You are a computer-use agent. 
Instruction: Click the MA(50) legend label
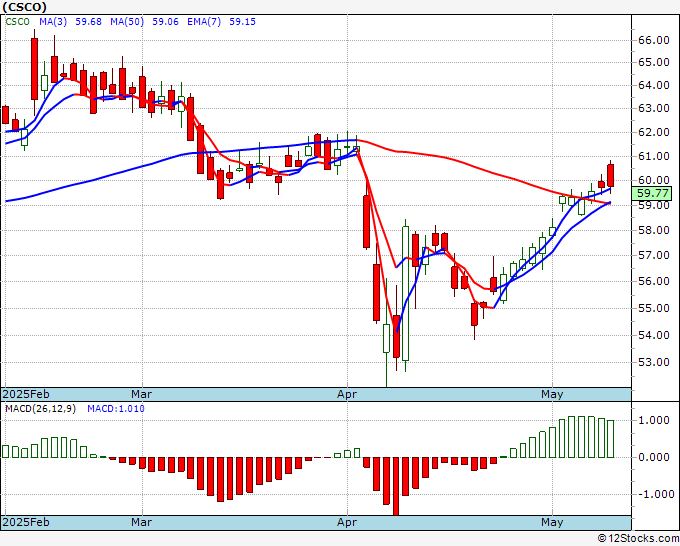(127, 22)
